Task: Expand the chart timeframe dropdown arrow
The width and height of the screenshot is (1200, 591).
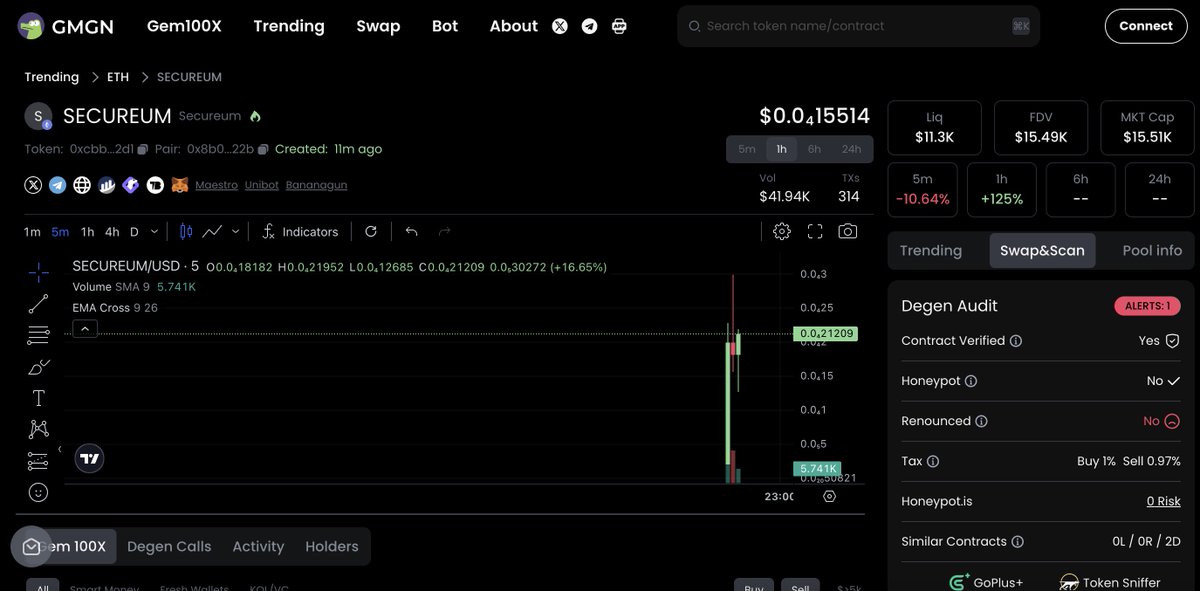Action: pos(154,231)
